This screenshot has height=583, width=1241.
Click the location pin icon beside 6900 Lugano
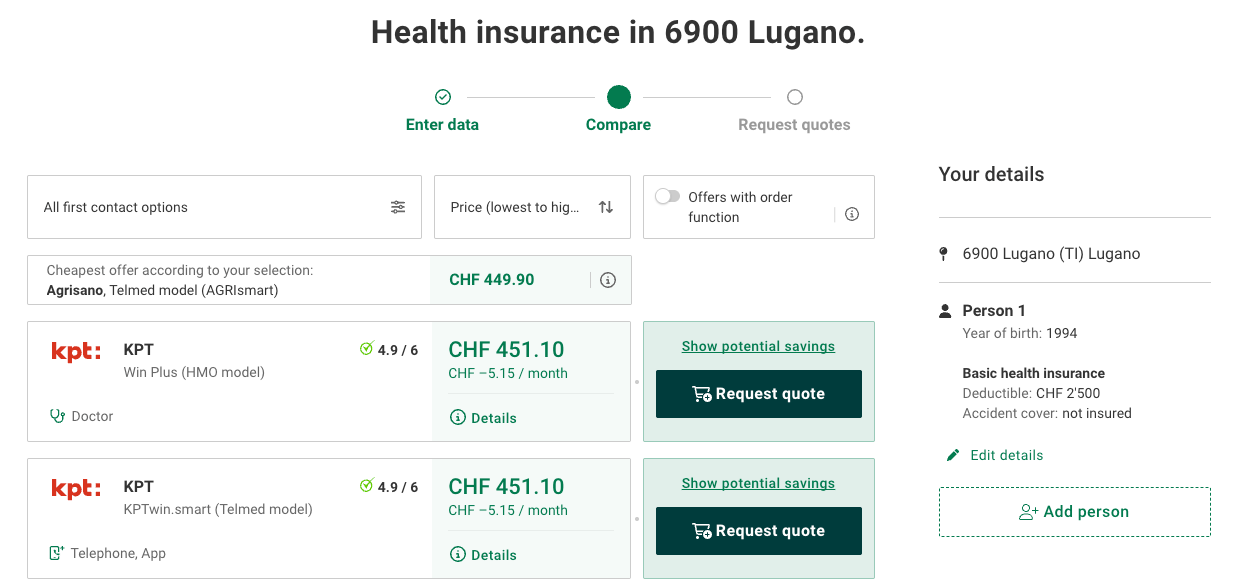coord(943,254)
